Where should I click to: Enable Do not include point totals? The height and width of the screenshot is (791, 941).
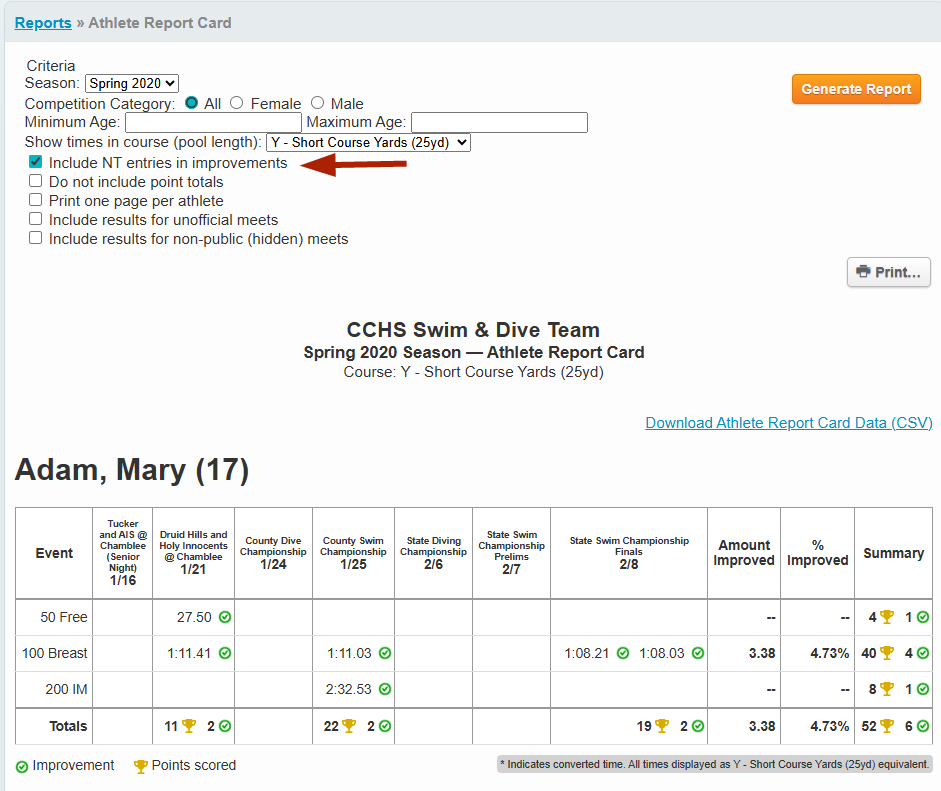35,181
